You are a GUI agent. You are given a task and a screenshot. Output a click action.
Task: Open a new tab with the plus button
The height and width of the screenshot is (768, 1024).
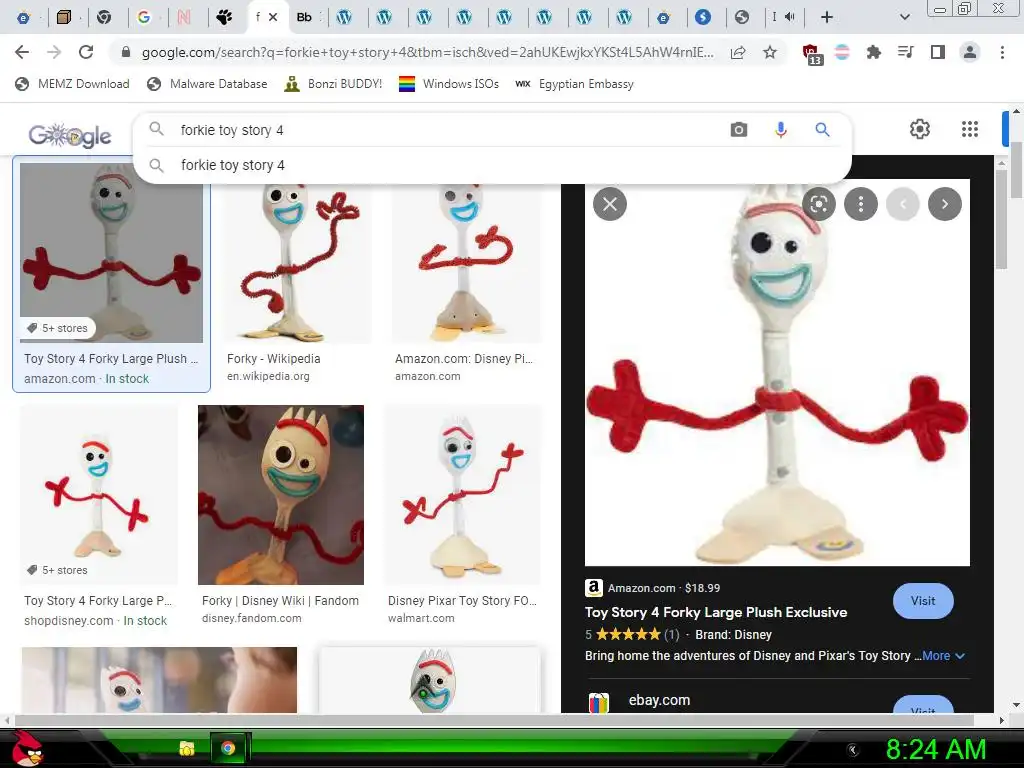coord(827,17)
